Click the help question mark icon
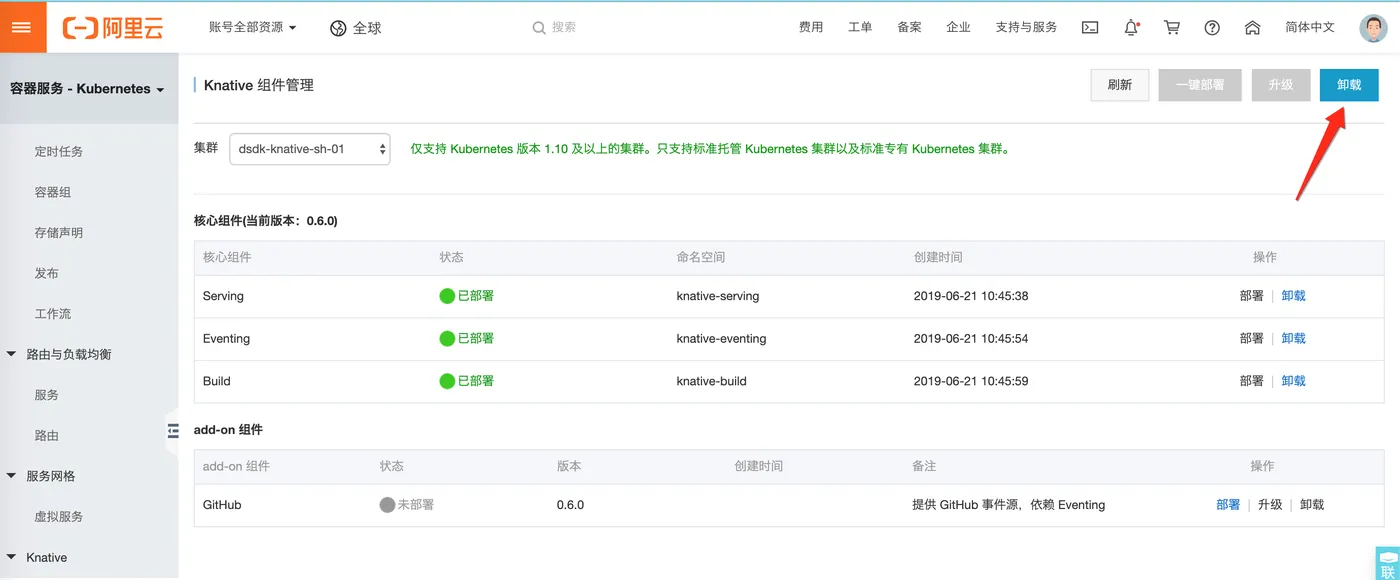The image size is (1400, 580). (1212, 28)
